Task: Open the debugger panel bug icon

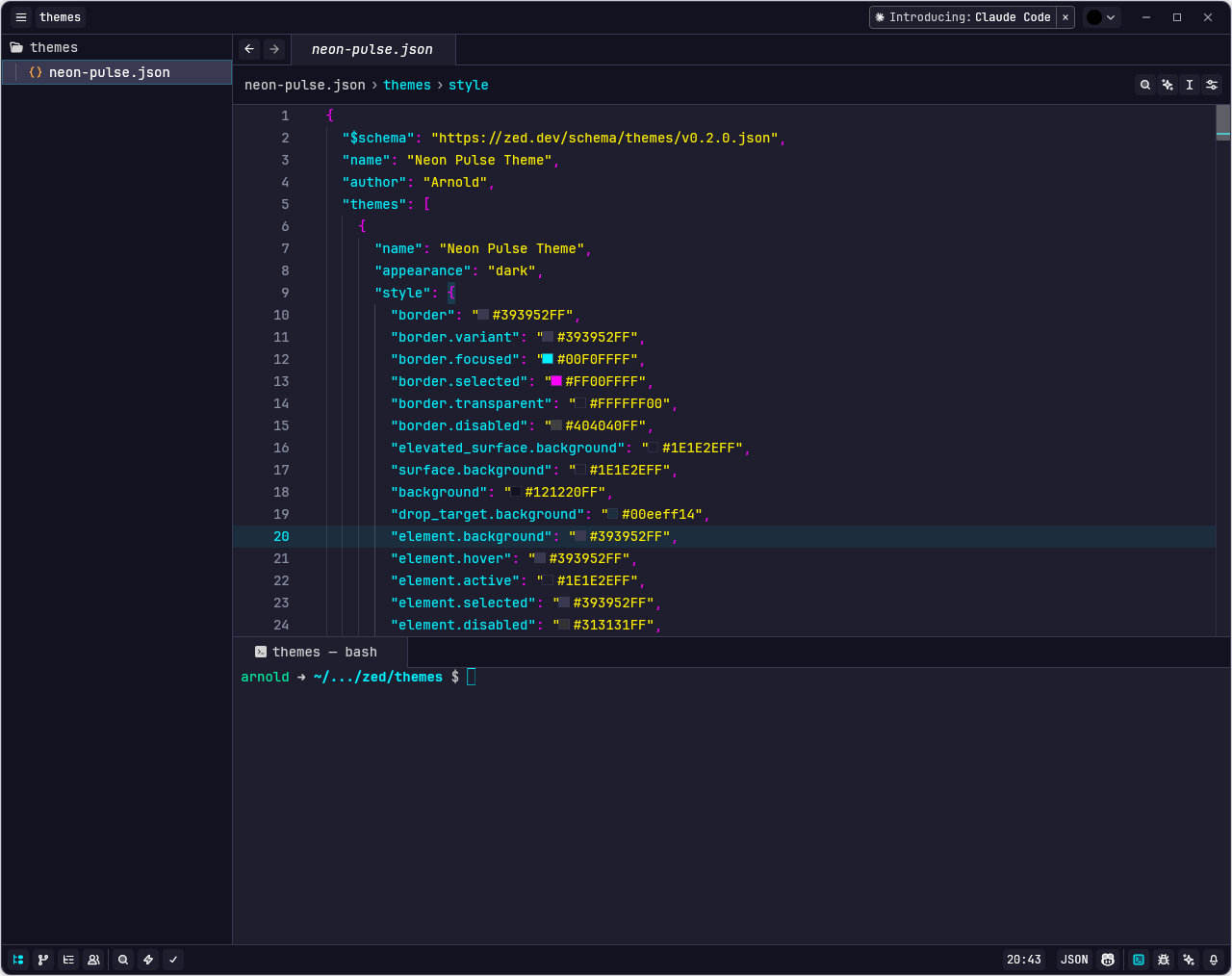Action: [1164, 960]
